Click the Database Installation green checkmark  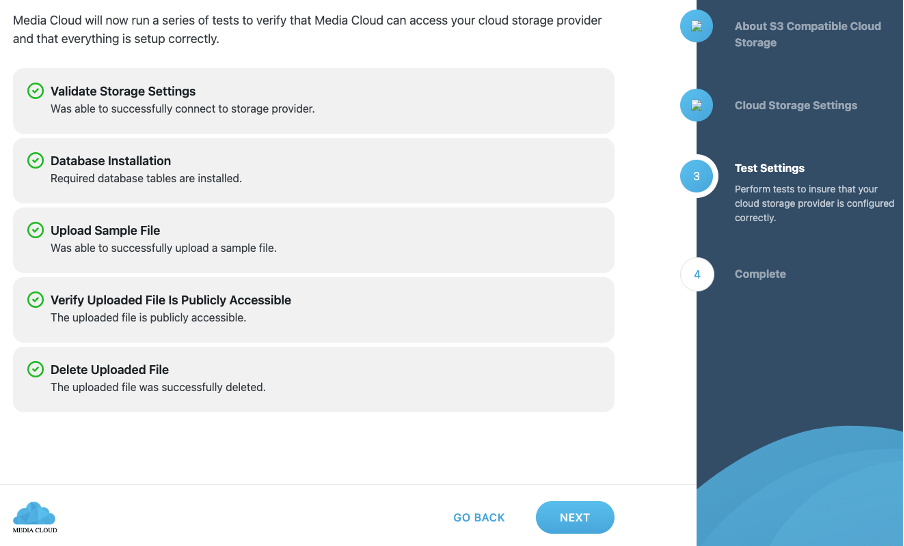[35, 160]
